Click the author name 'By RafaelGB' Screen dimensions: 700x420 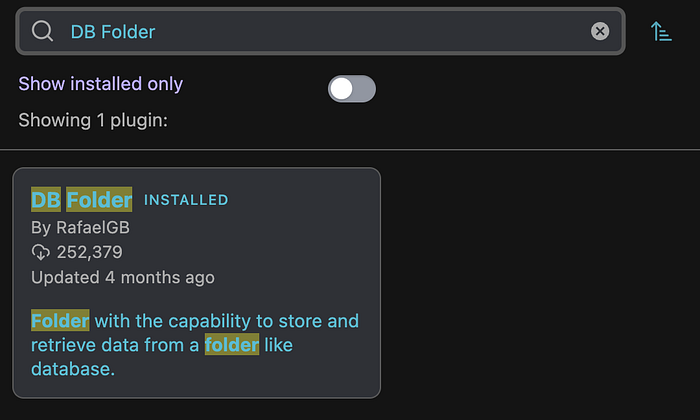pyautogui.click(x=80, y=227)
